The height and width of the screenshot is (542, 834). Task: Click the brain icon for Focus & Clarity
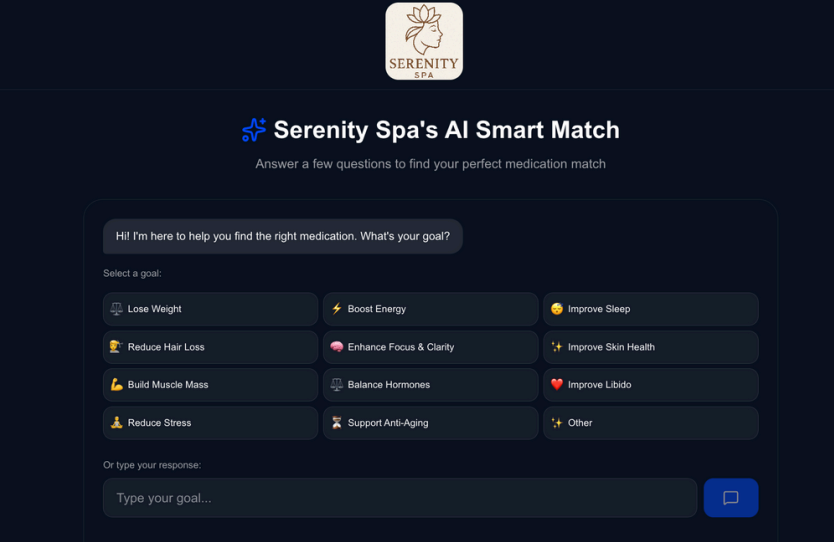pyautogui.click(x=337, y=347)
